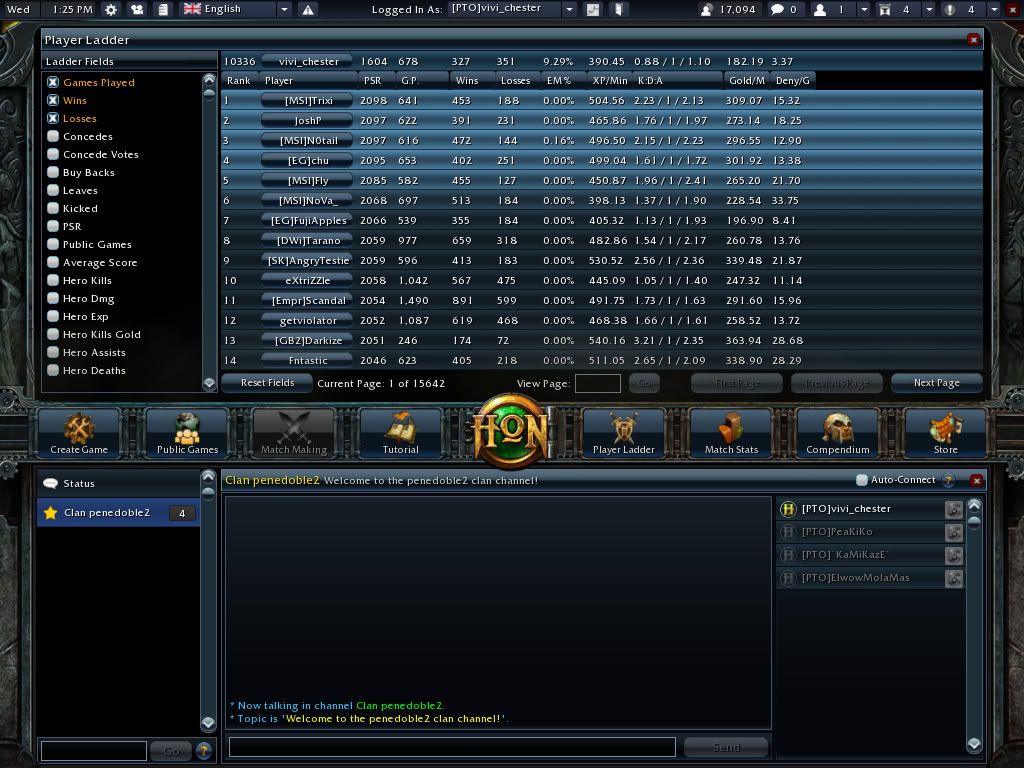1024x768 pixels.
Task: Expand the English language dropdown
Action: (x=284, y=9)
